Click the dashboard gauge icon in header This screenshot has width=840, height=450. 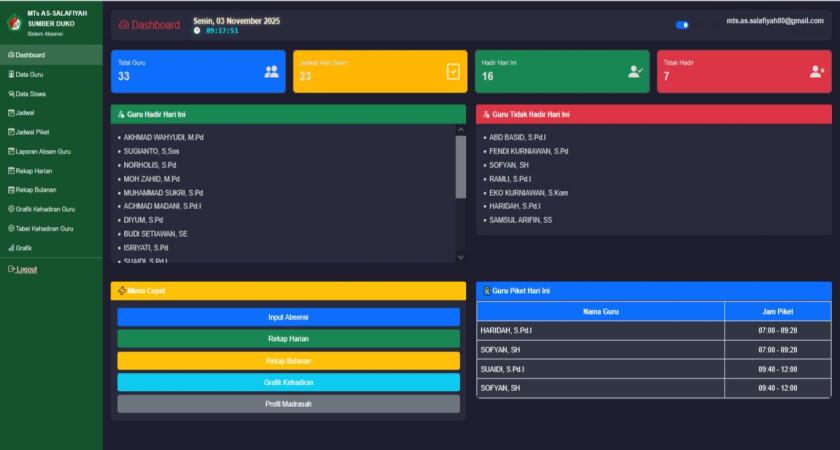(124, 25)
